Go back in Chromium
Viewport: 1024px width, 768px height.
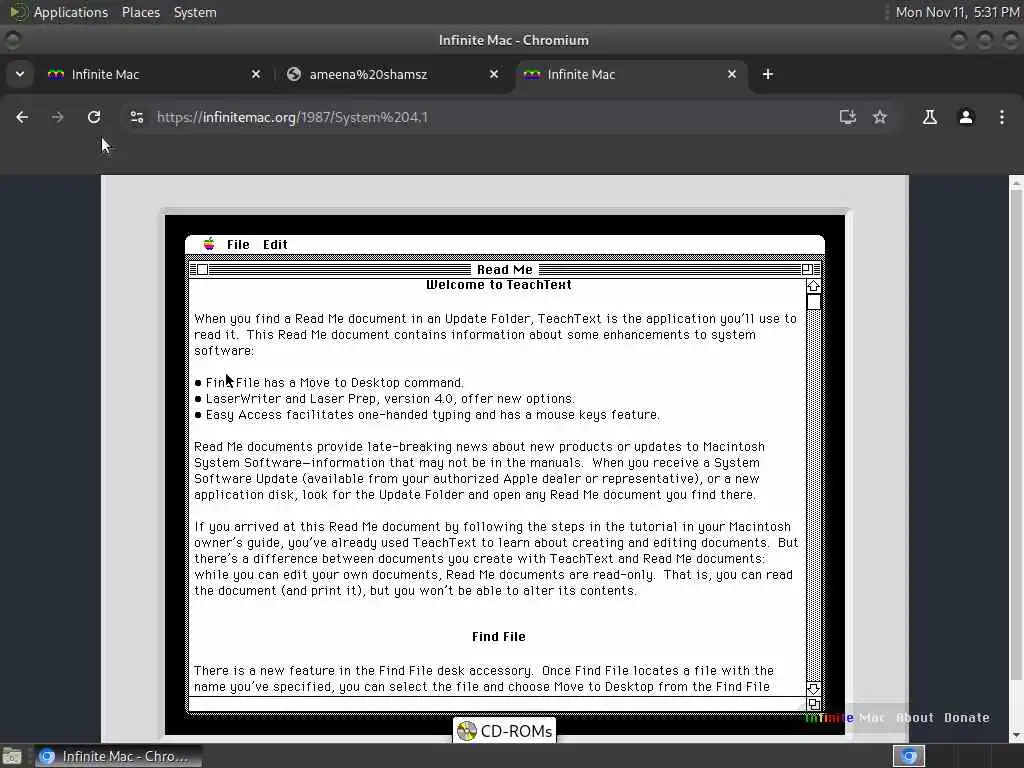pos(22,117)
